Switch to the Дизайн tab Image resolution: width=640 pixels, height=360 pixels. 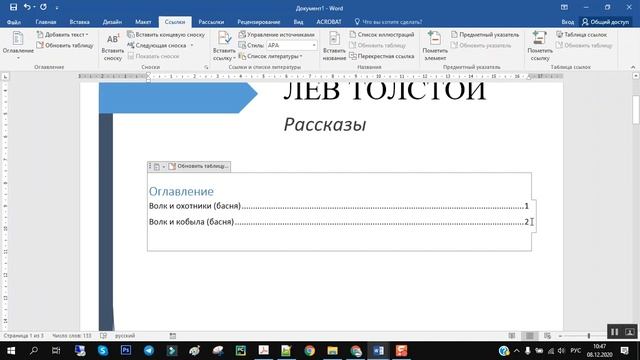point(112,22)
